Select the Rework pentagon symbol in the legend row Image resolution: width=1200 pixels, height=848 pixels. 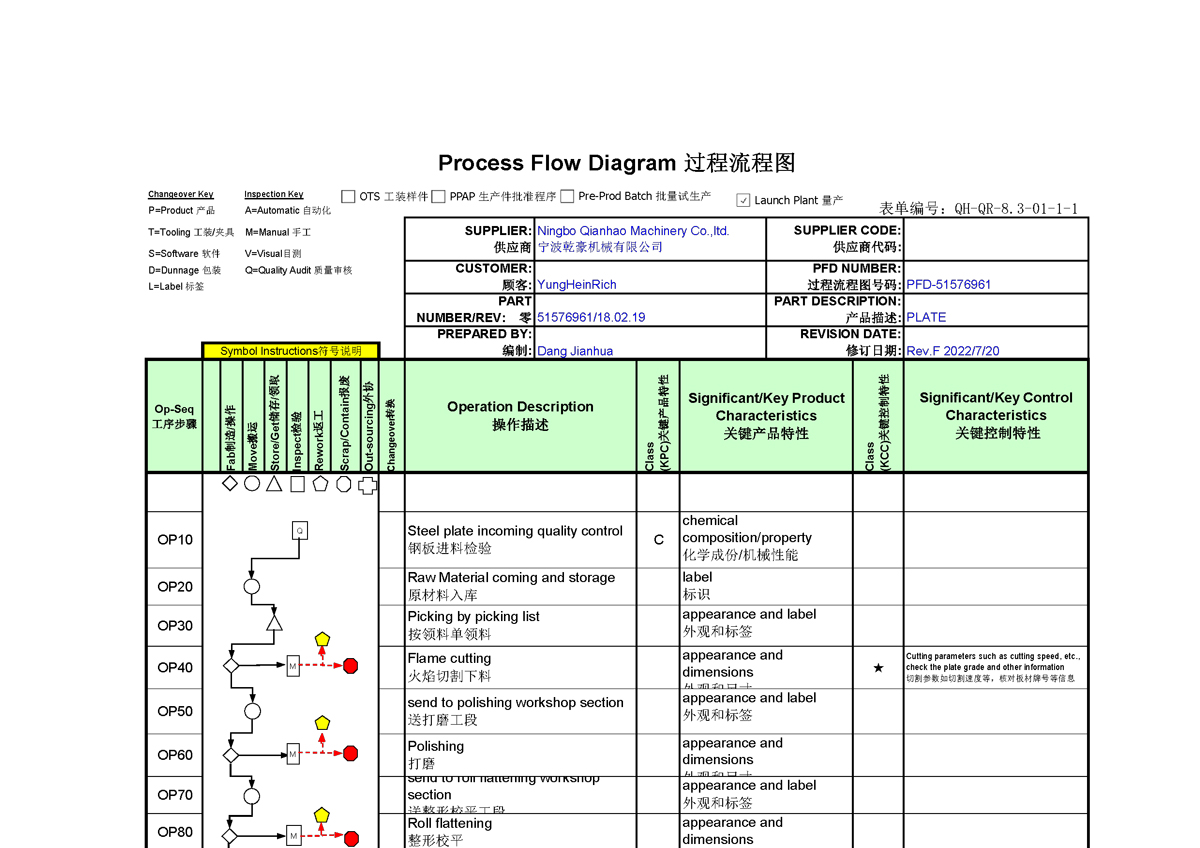pyautogui.click(x=320, y=484)
